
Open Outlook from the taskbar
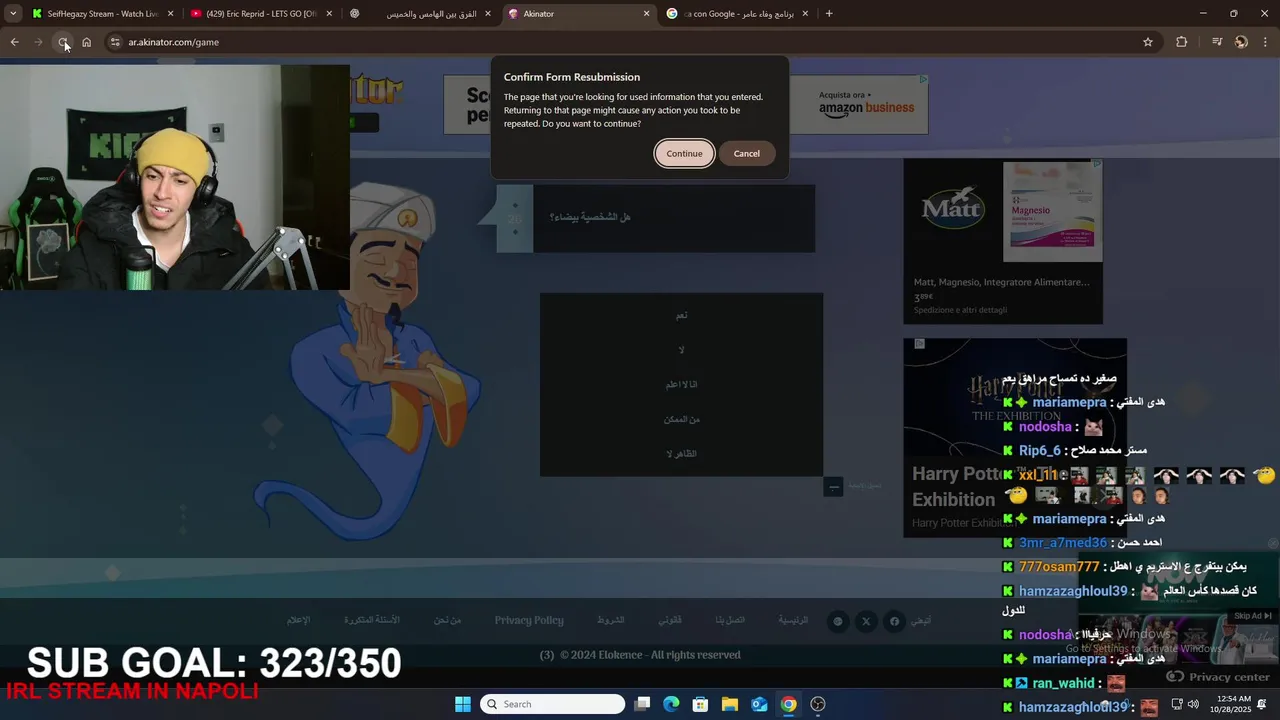759,704
